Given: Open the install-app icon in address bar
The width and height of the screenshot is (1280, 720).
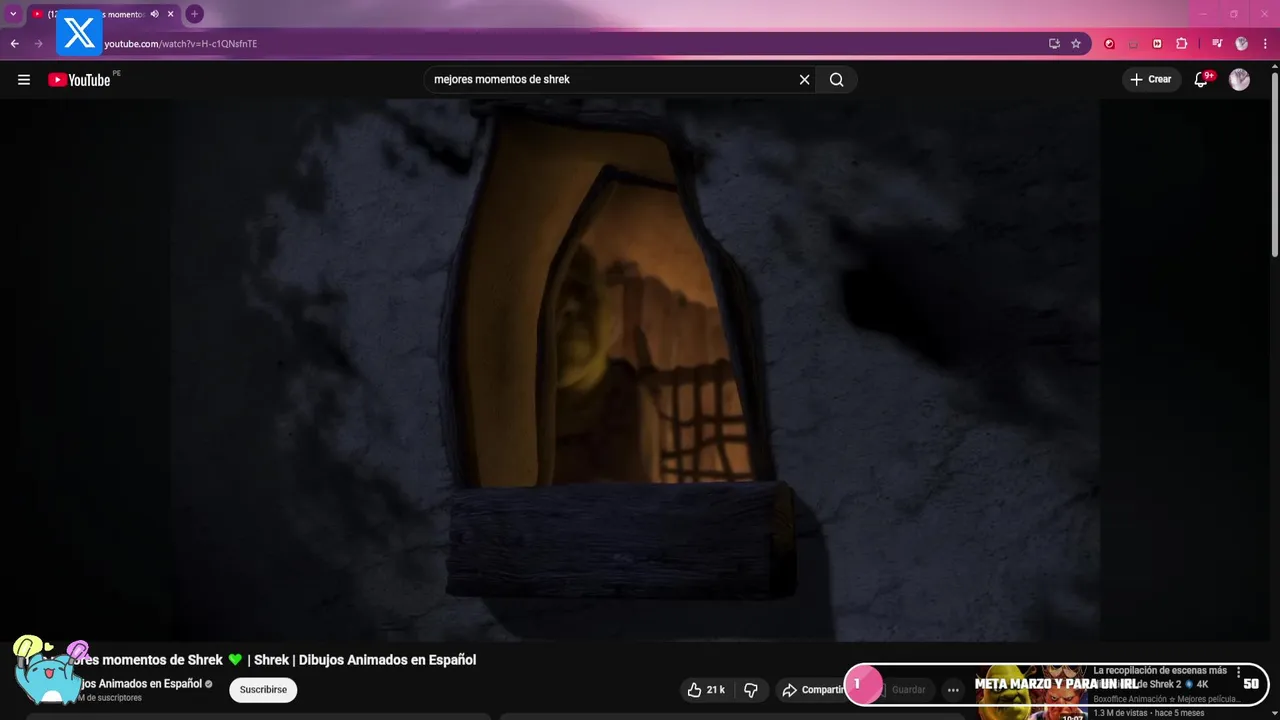Looking at the screenshot, I should point(1054,44).
